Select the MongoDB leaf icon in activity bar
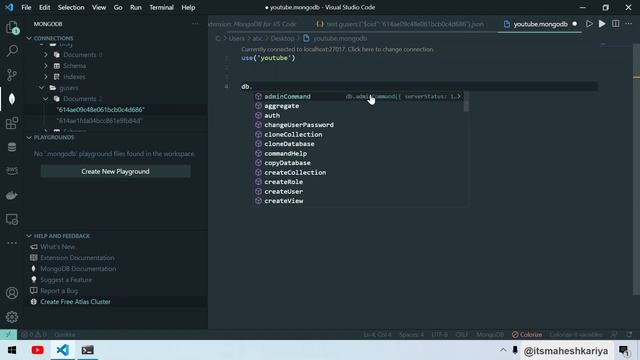The image size is (640, 360). [x=12, y=99]
